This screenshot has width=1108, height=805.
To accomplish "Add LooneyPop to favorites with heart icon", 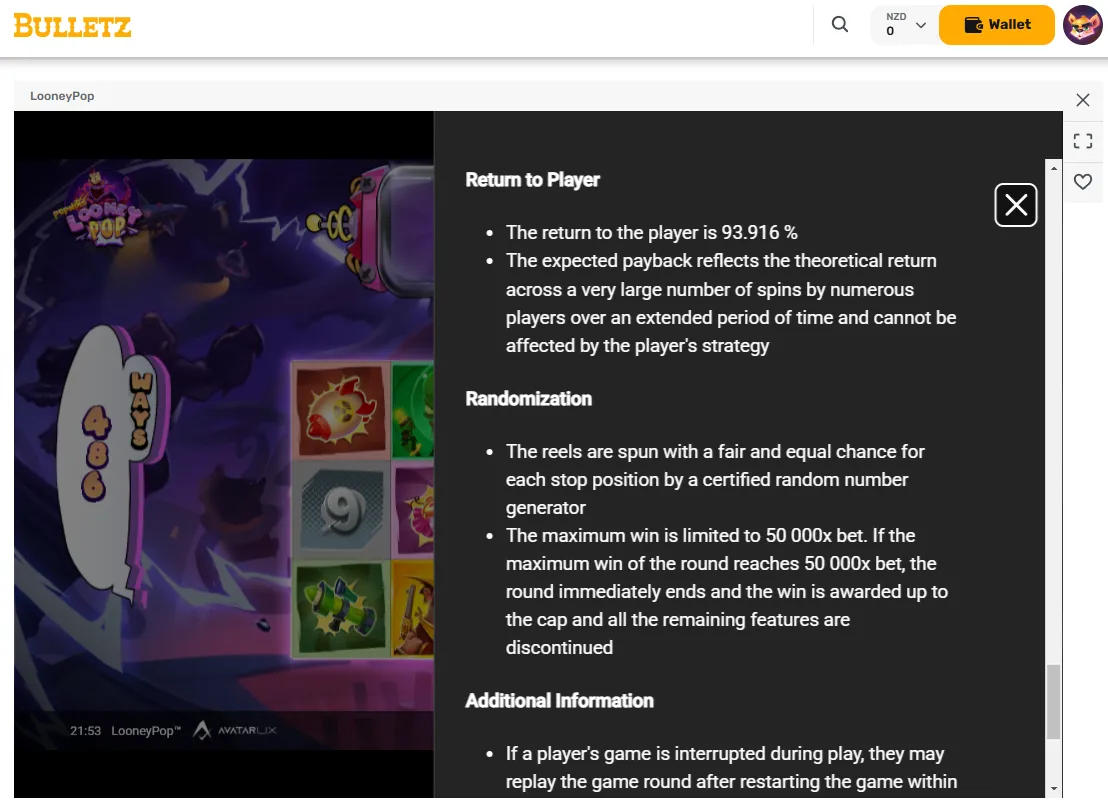I will pos(1083,182).
